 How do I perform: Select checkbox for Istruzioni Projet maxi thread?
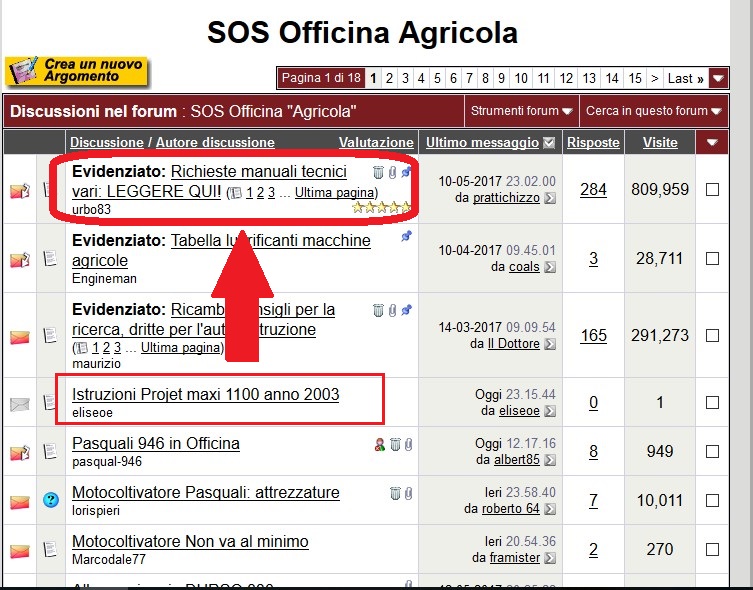712,403
